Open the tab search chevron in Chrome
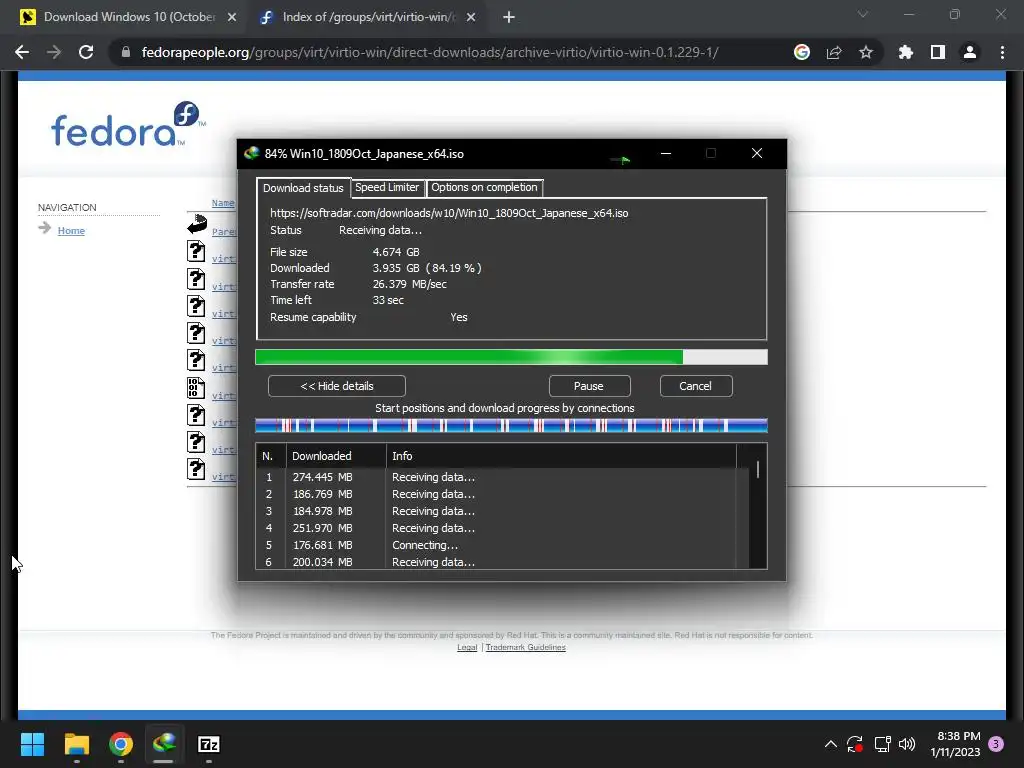This screenshot has width=1024, height=768. (x=863, y=14)
